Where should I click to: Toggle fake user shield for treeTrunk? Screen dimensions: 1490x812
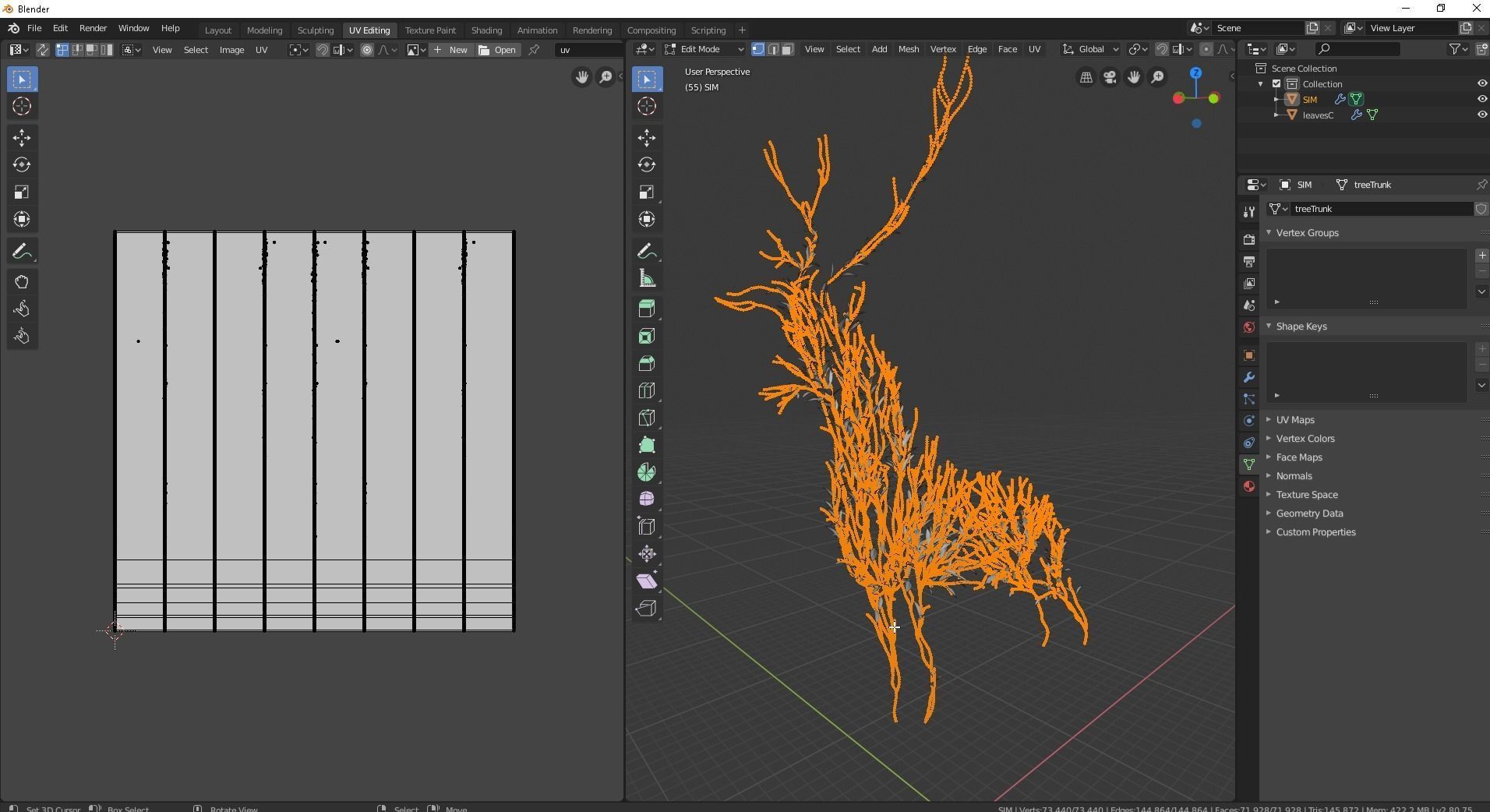point(1481,209)
